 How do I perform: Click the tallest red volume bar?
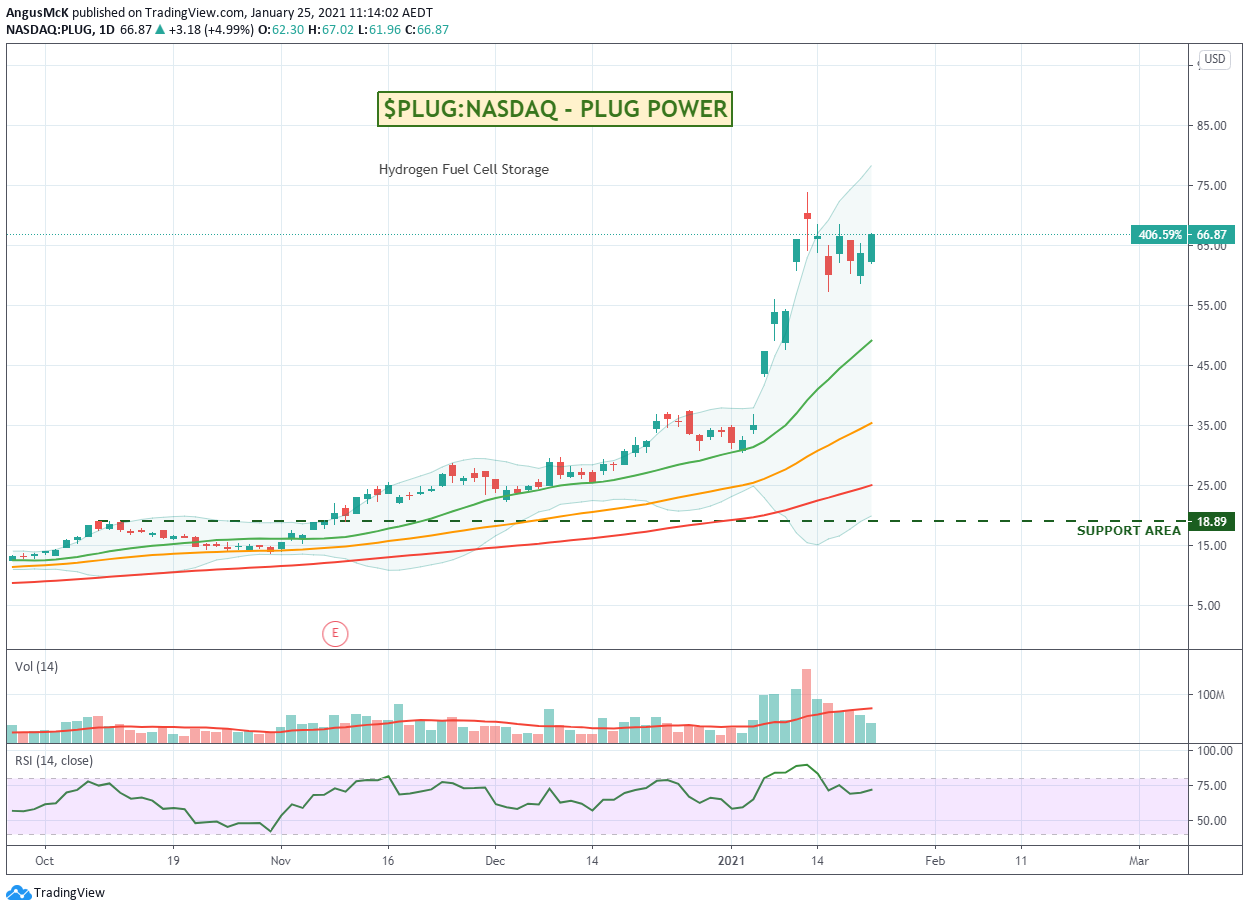point(806,705)
